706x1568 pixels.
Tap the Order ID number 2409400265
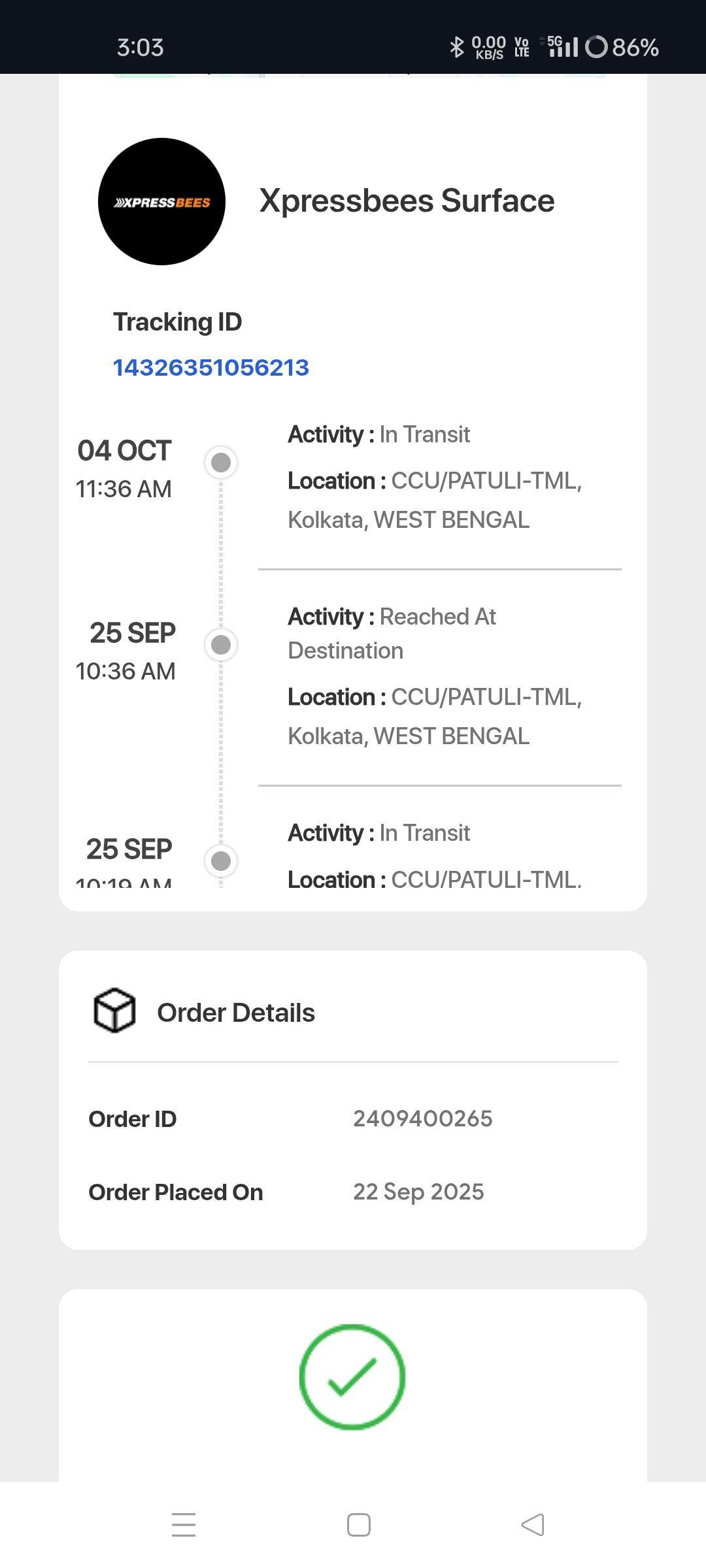(422, 1119)
